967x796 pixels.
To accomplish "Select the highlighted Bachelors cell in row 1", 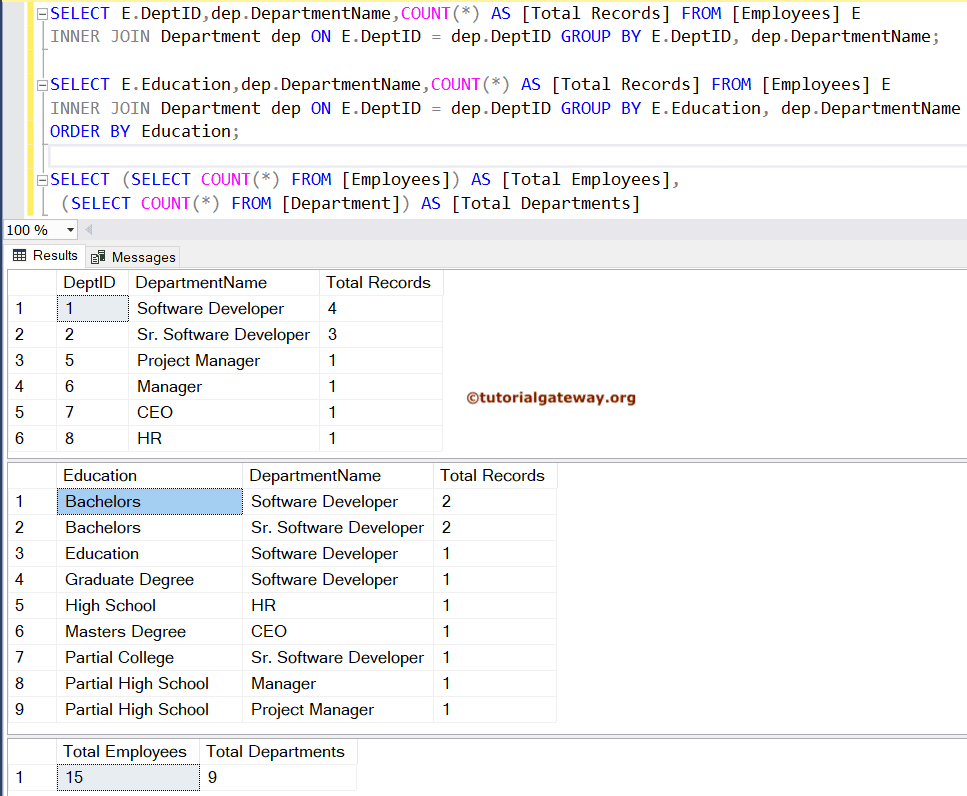I will (x=150, y=501).
